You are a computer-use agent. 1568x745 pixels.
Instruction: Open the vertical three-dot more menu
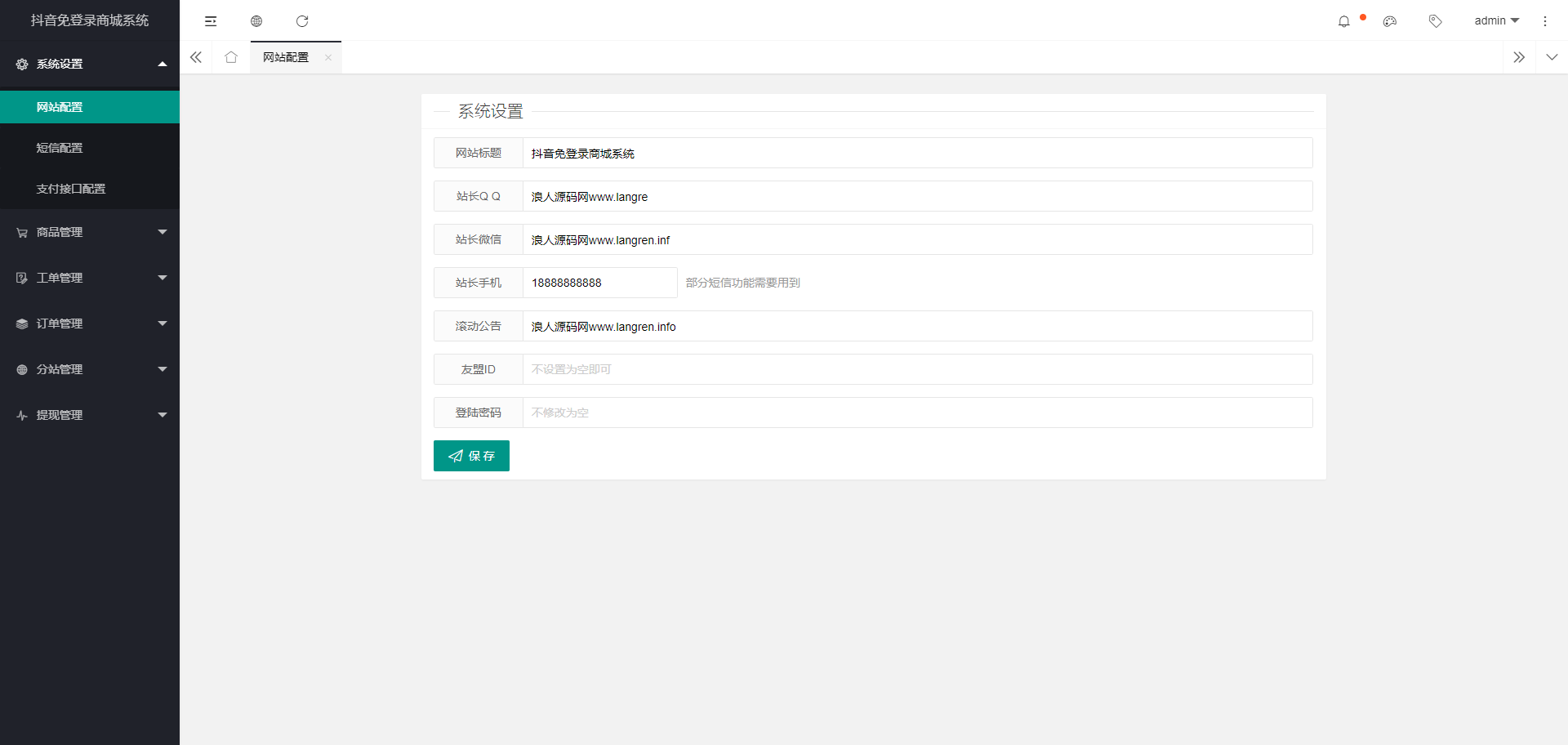point(1545,21)
